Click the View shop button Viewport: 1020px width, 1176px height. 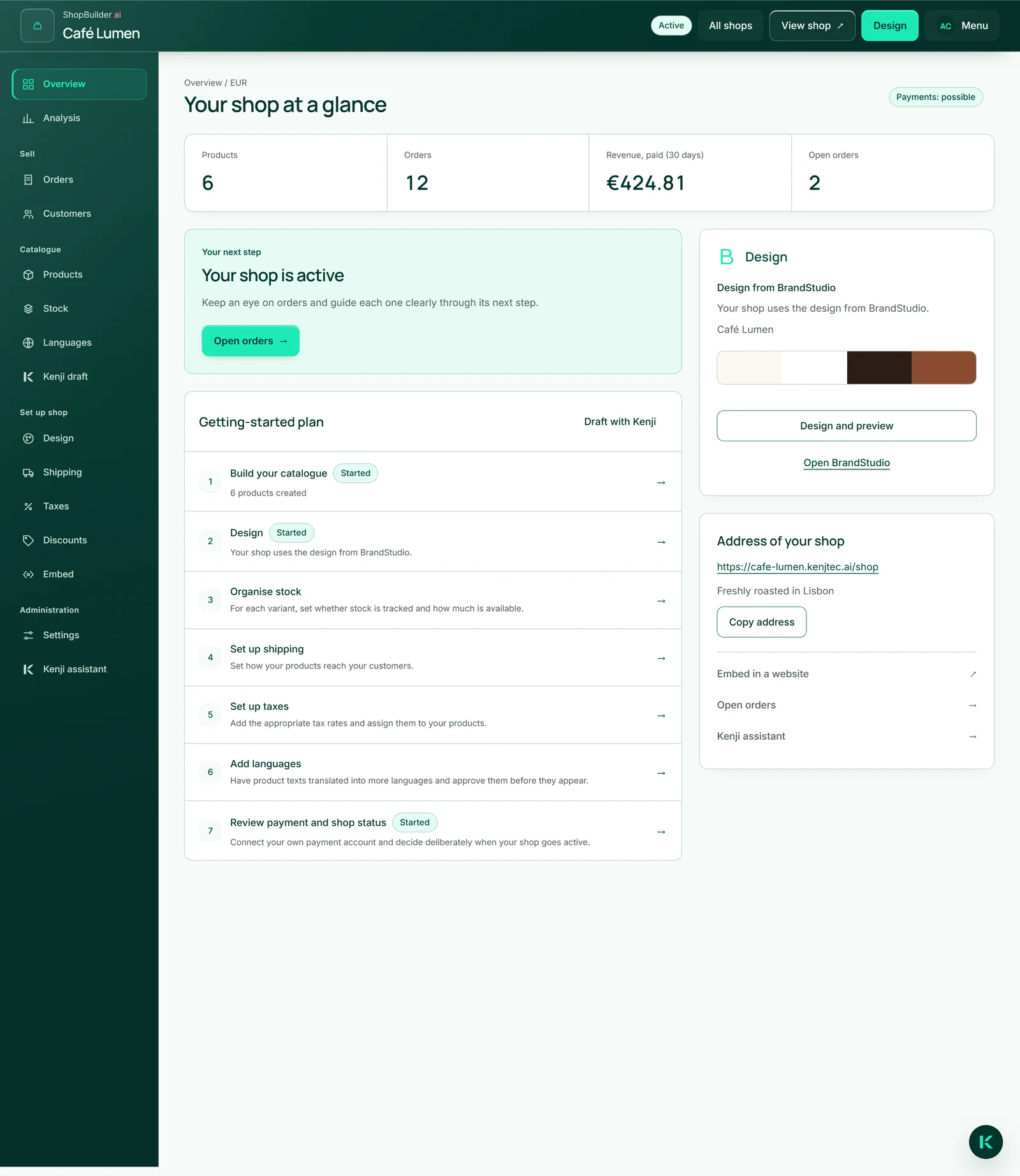812,26
